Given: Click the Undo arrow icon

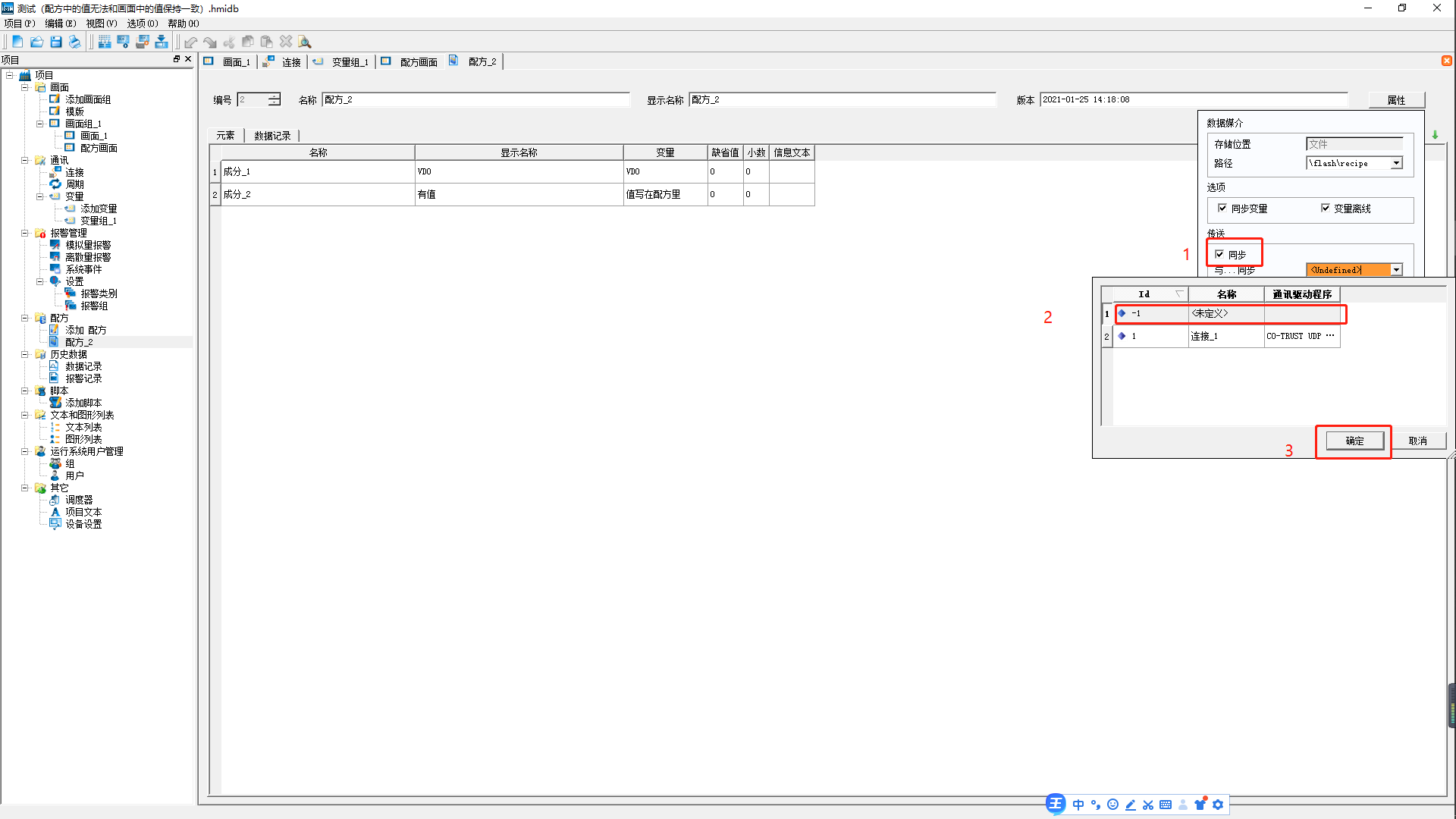Looking at the screenshot, I should pos(190,42).
